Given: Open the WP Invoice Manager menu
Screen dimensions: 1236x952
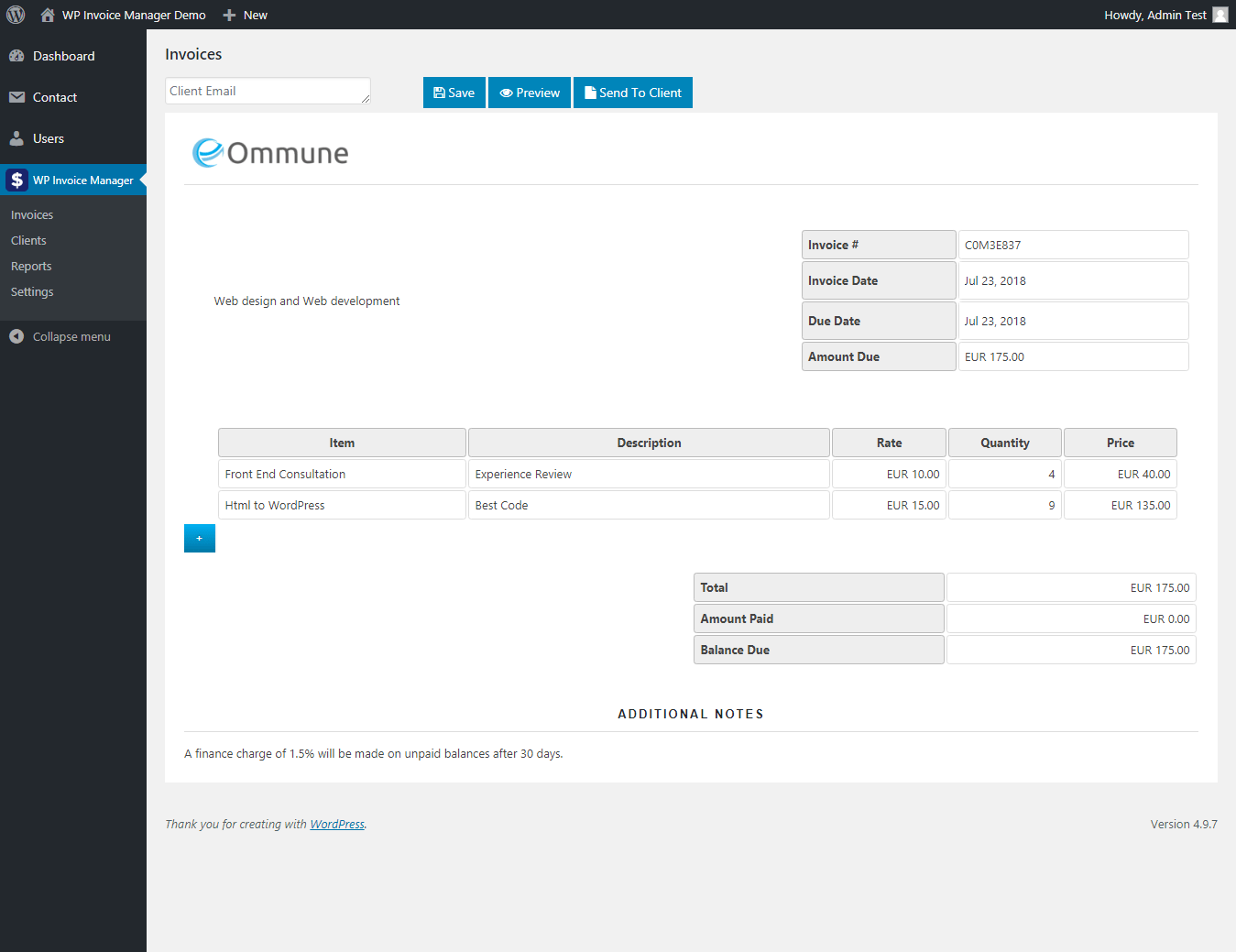Looking at the screenshot, I should [x=73, y=180].
